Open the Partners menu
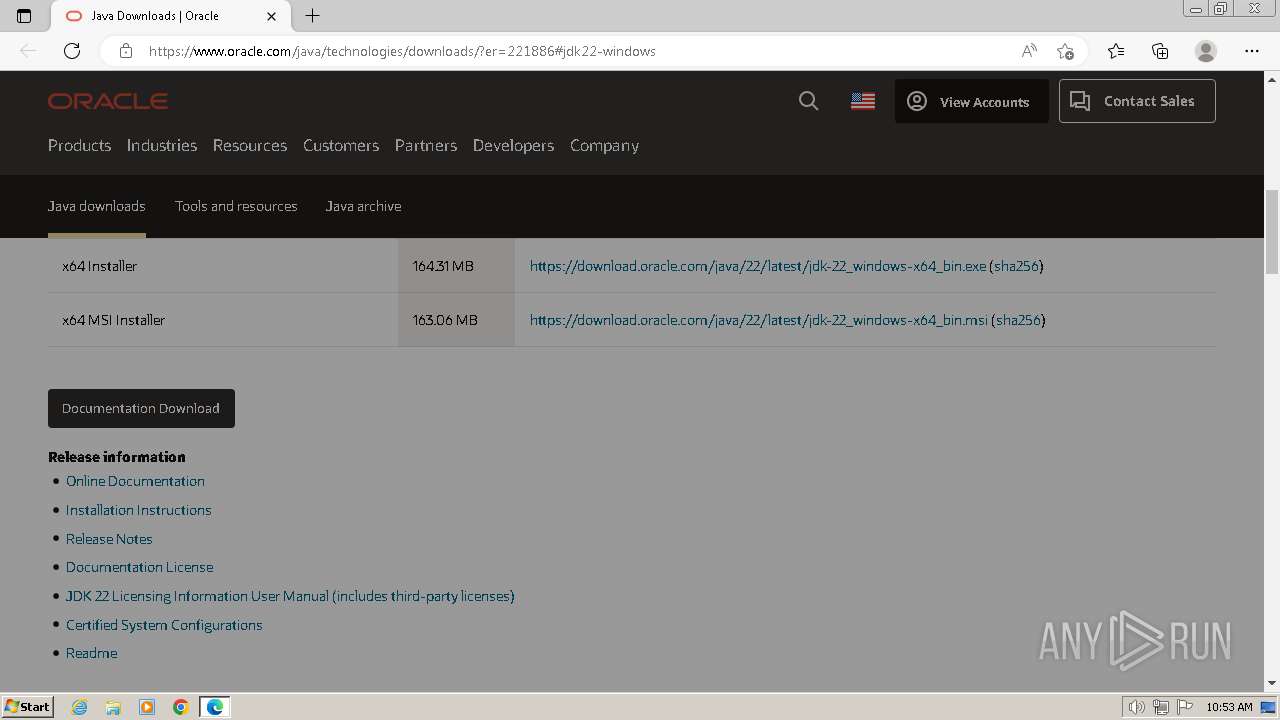 pyautogui.click(x=426, y=145)
